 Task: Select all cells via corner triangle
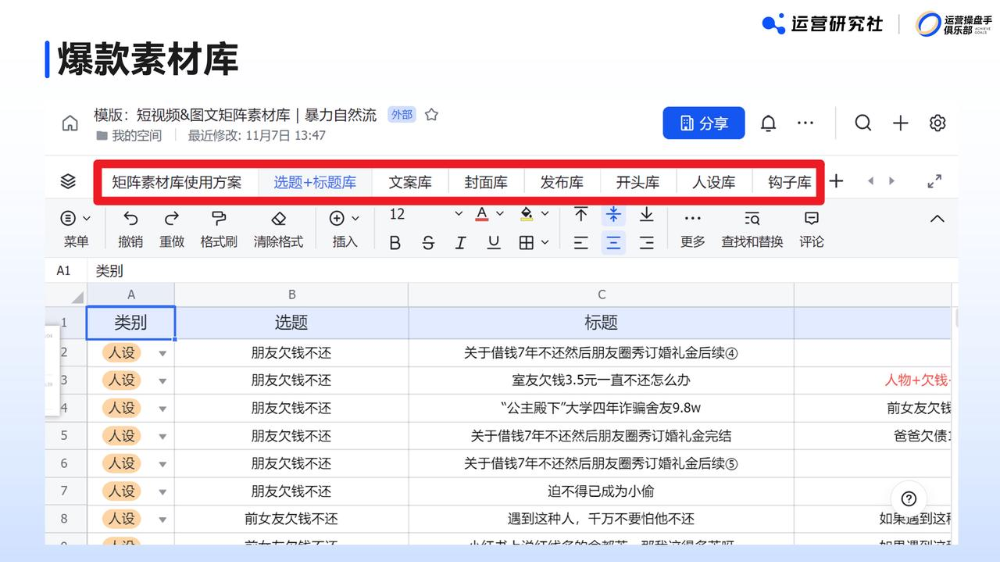[x=77, y=297]
